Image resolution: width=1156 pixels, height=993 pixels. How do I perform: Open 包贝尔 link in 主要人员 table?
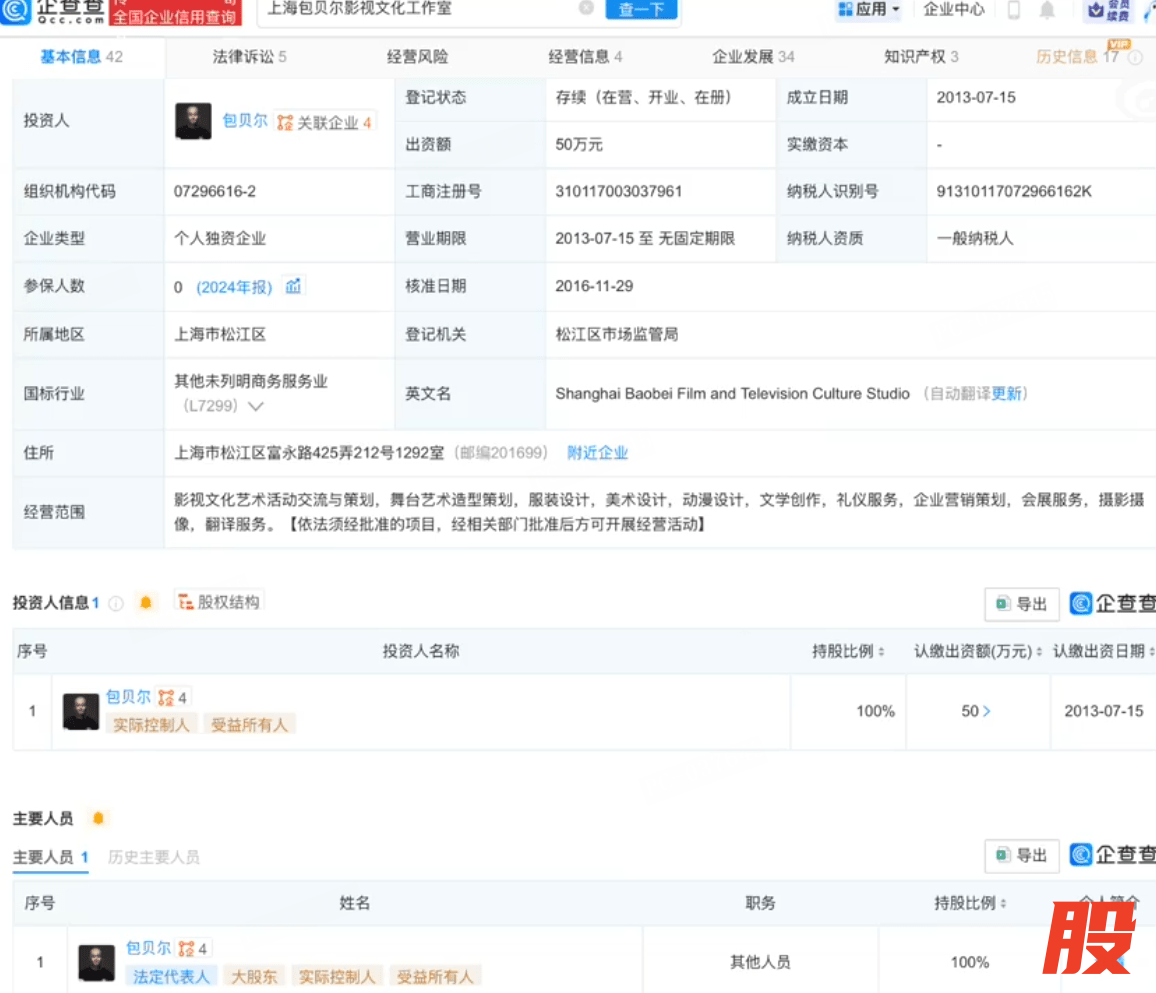pyautogui.click(x=148, y=948)
